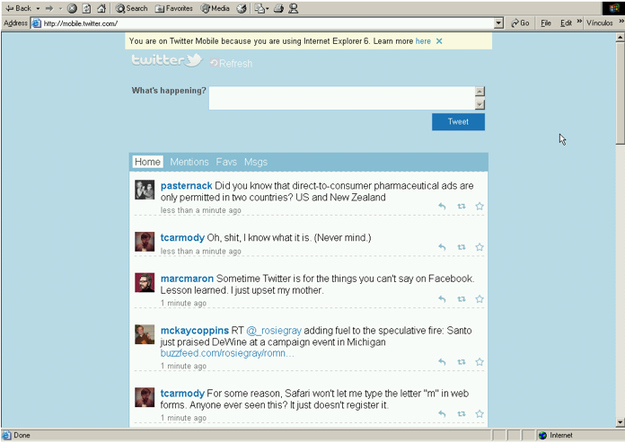
Task: Favorite mckaycoppins' tweet with the star
Action: coord(480,362)
